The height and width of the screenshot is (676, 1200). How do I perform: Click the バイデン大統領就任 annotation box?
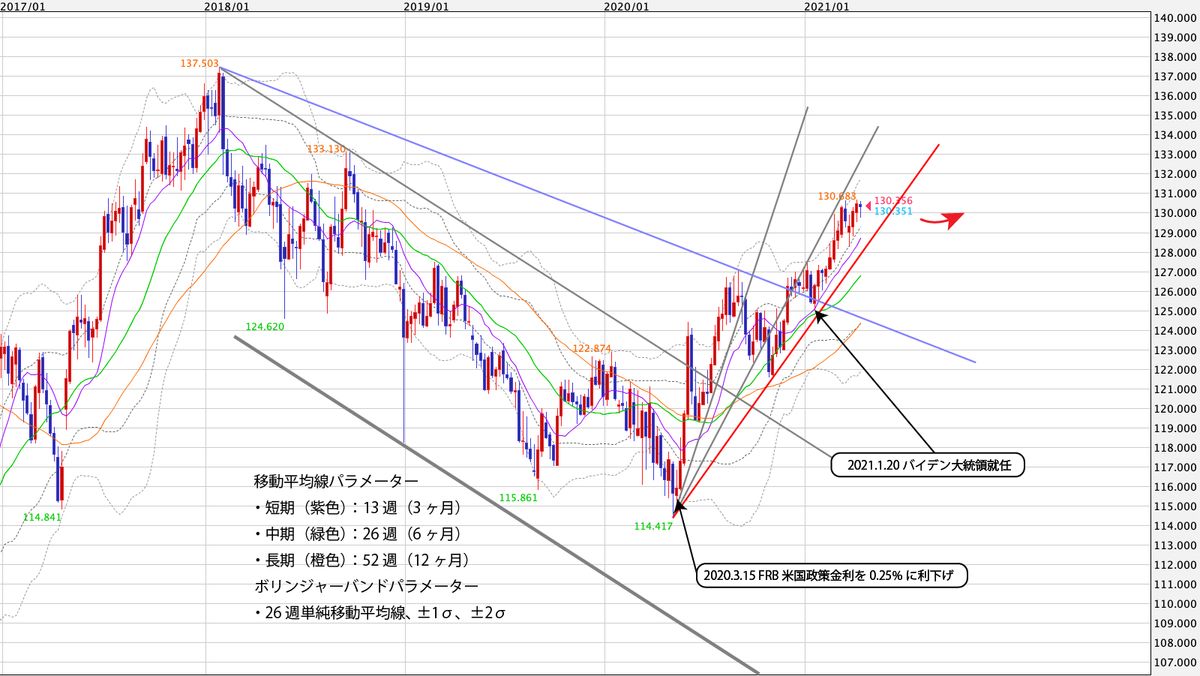(x=927, y=465)
